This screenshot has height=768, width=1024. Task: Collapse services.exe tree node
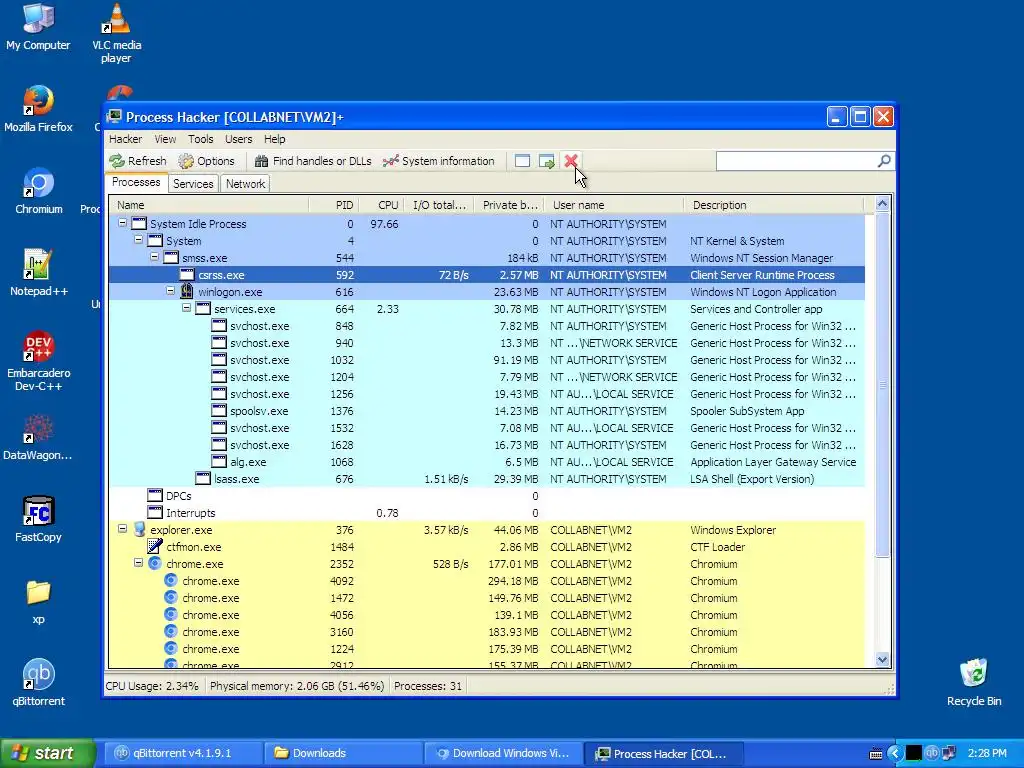tap(186, 308)
